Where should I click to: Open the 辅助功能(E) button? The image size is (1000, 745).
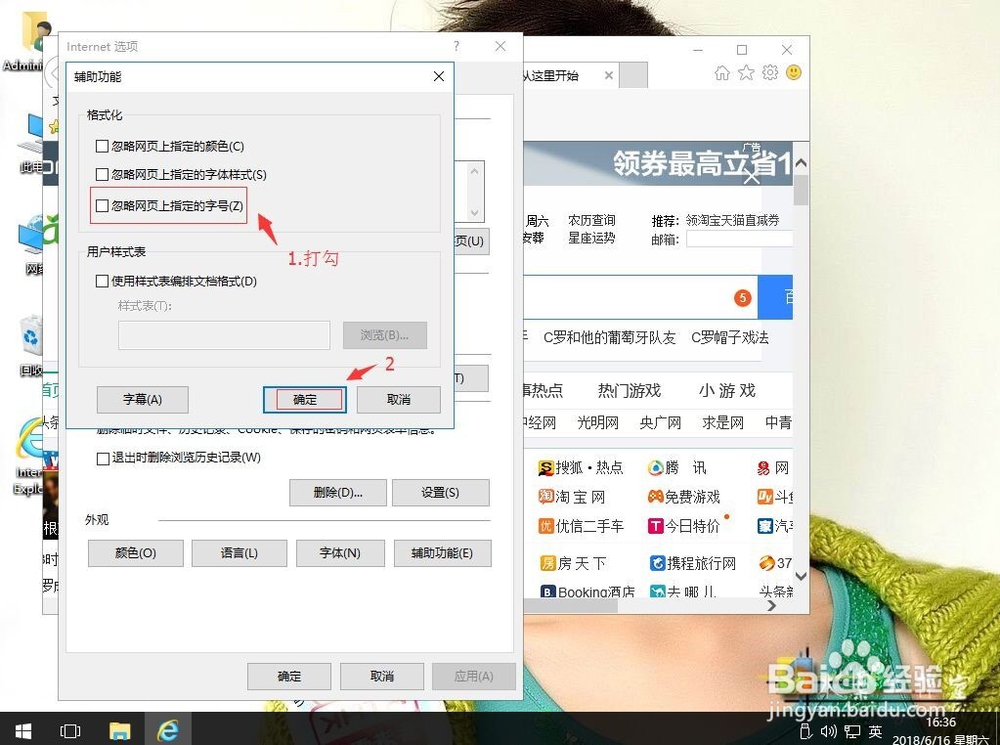(442, 553)
